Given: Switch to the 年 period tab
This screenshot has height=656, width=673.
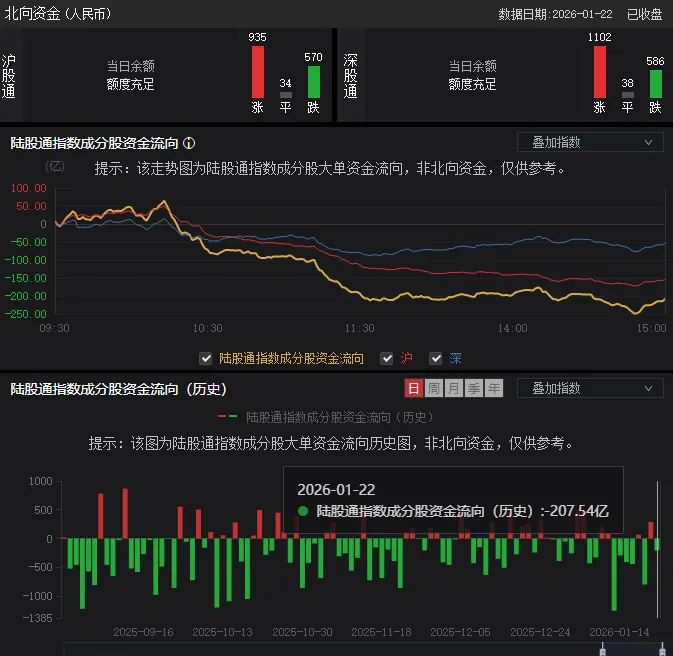Looking at the screenshot, I should pos(494,389).
